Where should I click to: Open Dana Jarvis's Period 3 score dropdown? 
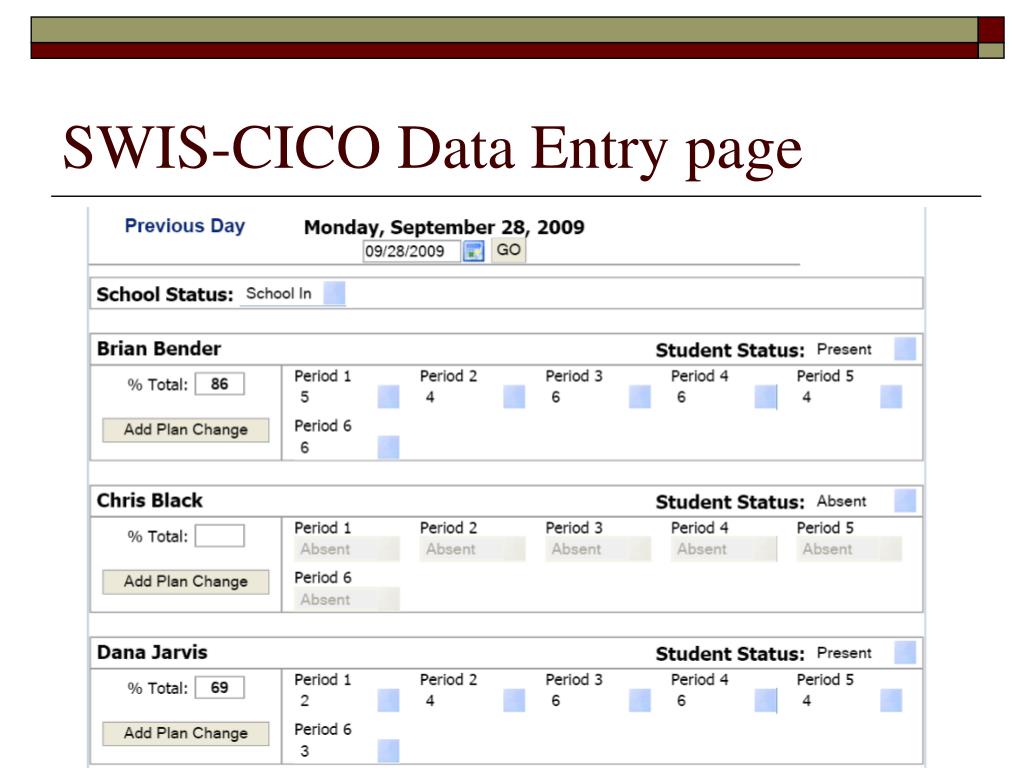(x=639, y=700)
